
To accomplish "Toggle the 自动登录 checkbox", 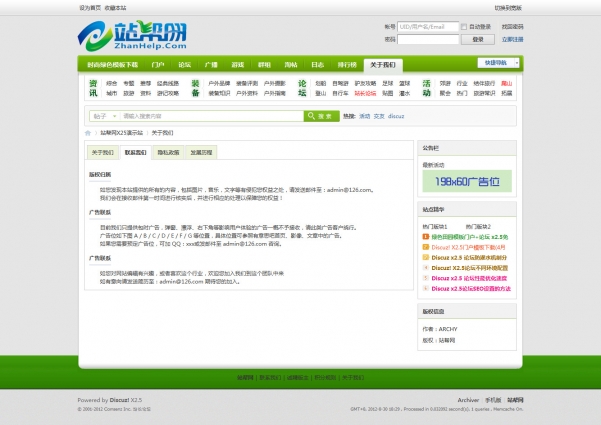I will click(463, 27).
